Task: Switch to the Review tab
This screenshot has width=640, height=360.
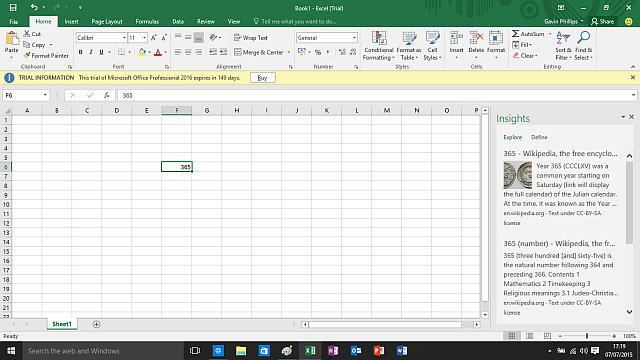Action: [x=205, y=22]
